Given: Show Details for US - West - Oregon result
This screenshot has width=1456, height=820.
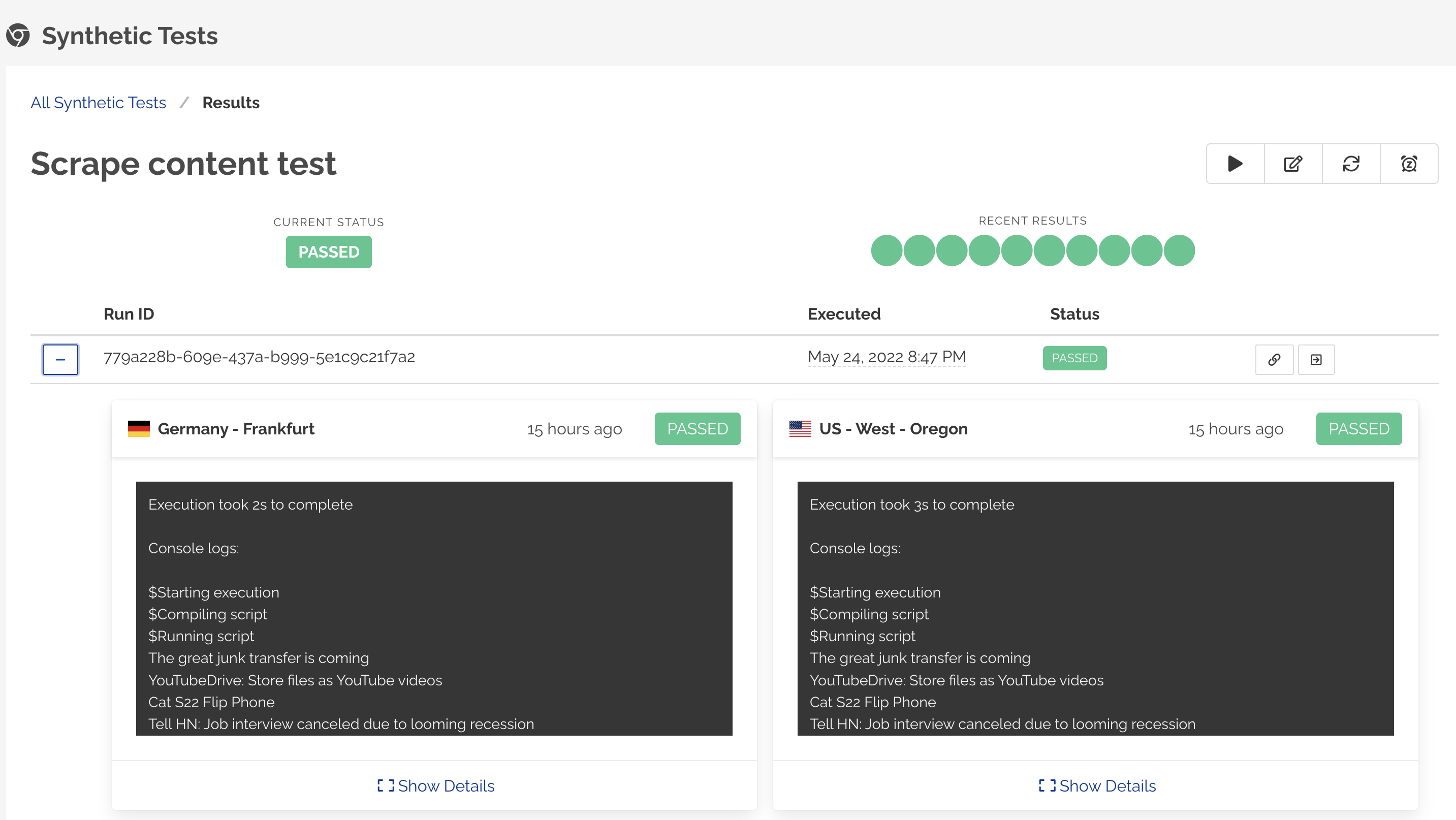Looking at the screenshot, I should 1096,785.
